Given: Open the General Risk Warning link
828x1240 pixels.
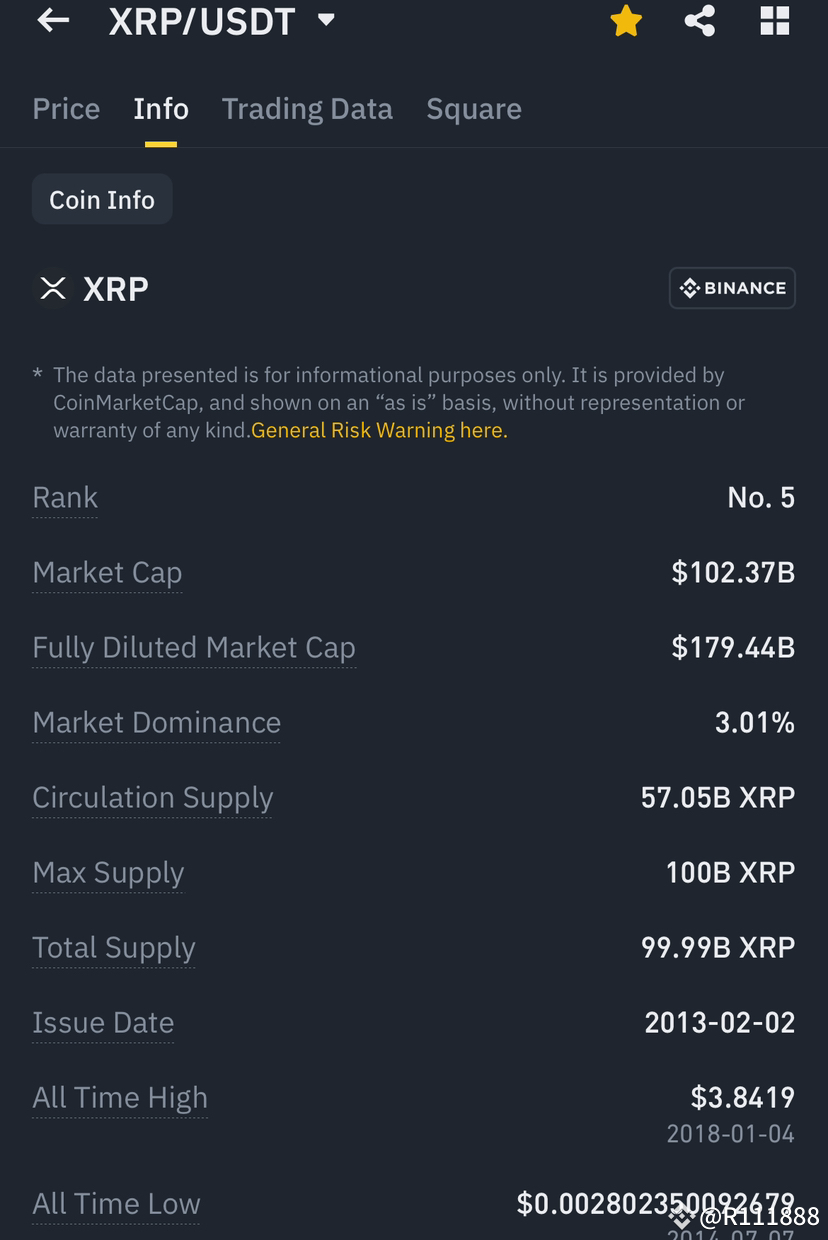Looking at the screenshot, I should (x=379, y=430).
